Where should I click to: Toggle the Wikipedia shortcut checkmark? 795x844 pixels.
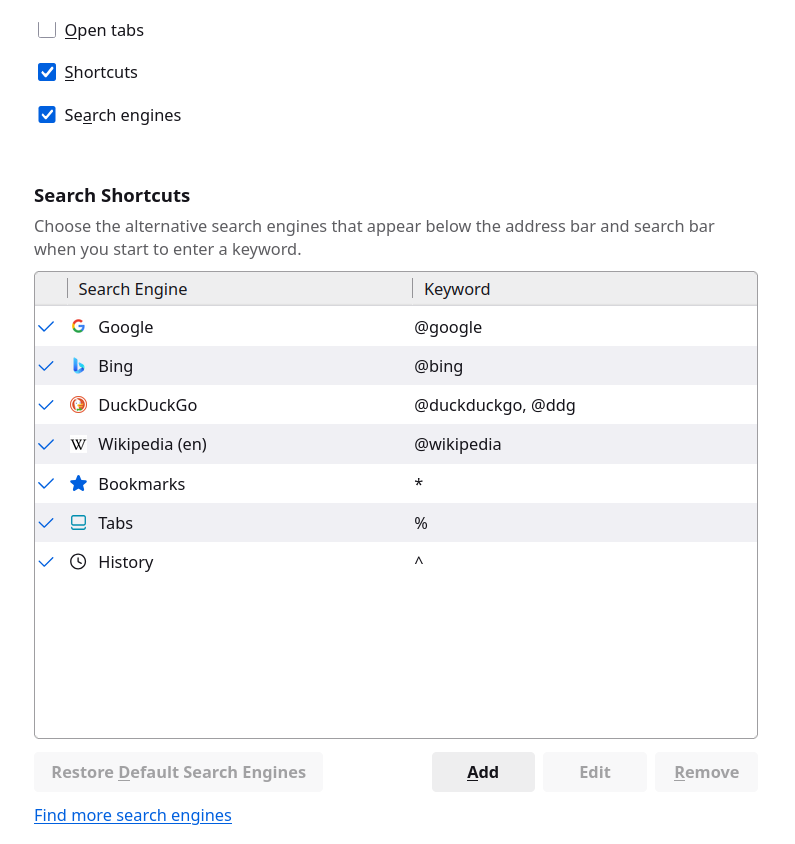(45, 444)
